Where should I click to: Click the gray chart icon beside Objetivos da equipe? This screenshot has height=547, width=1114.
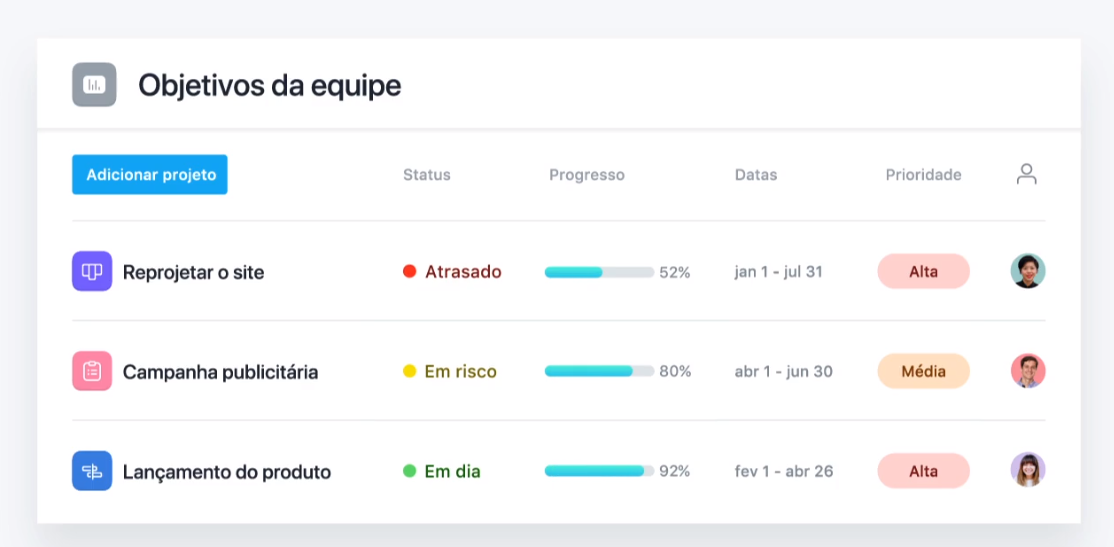94,85
